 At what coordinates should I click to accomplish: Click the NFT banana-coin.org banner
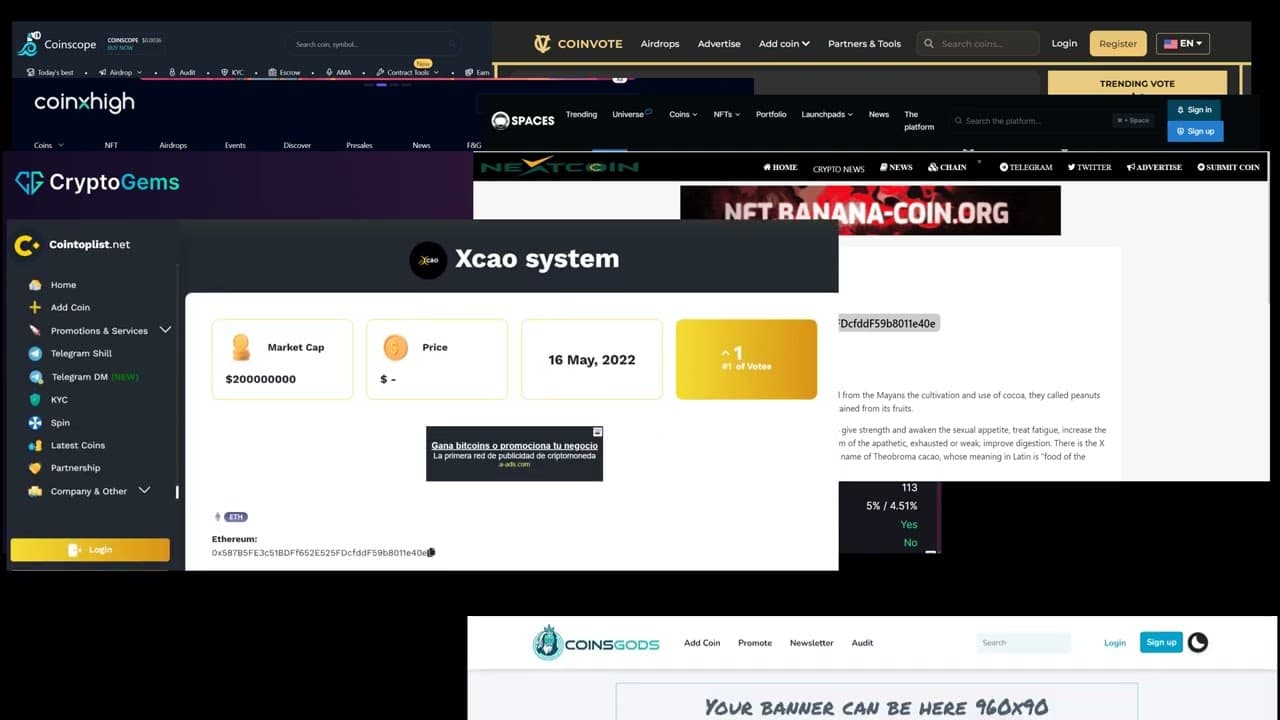tap(870, 211)
